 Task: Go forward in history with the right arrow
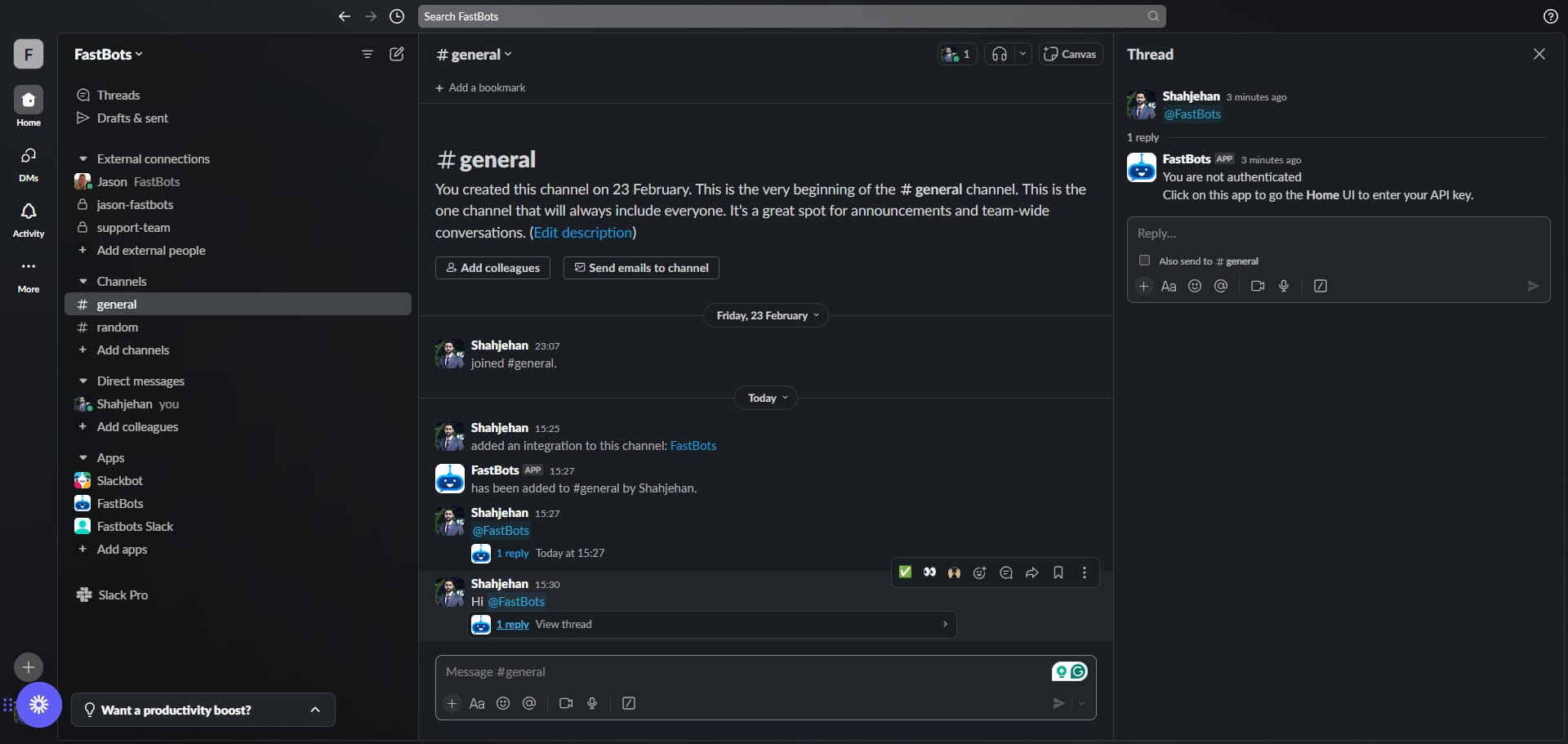point(371,16)
